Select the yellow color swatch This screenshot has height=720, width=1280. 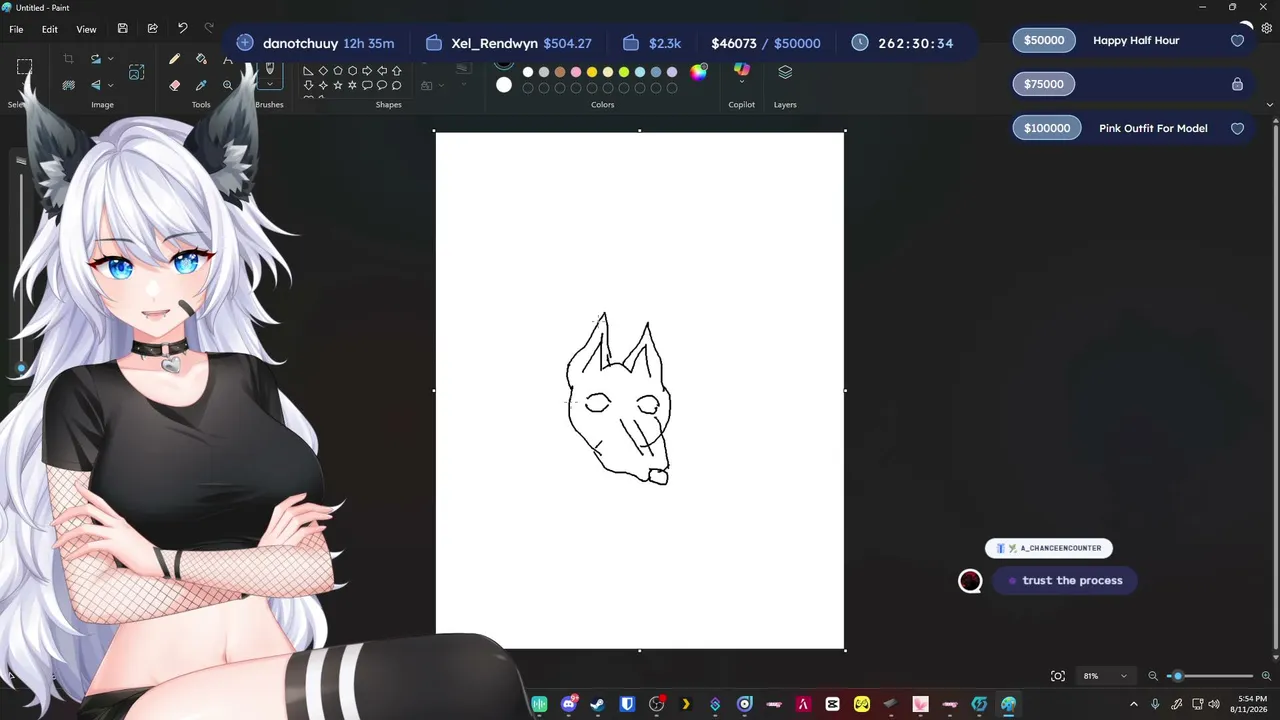click(x=592, y=72)
